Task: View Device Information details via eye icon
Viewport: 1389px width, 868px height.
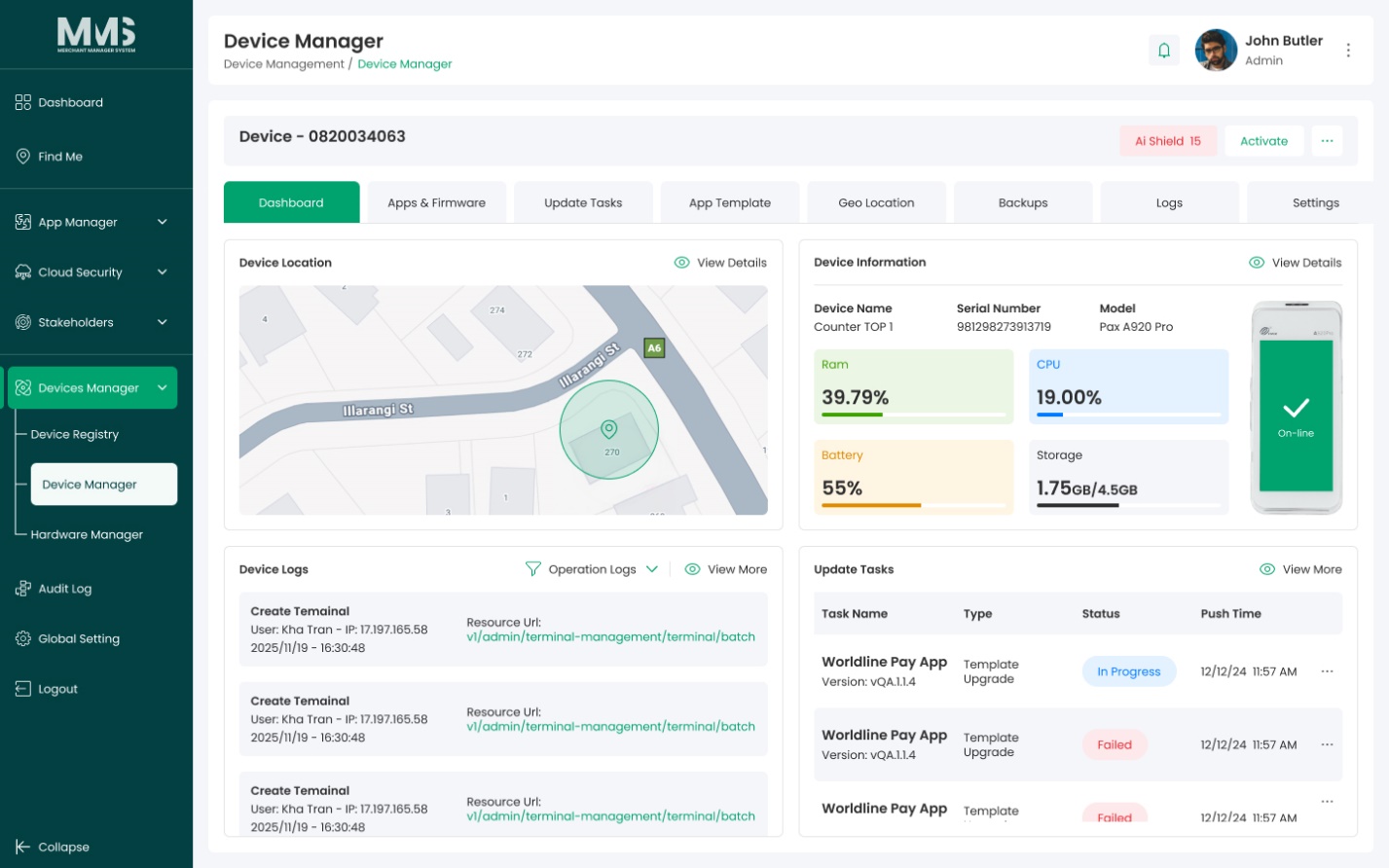Action: [1257, 263]
